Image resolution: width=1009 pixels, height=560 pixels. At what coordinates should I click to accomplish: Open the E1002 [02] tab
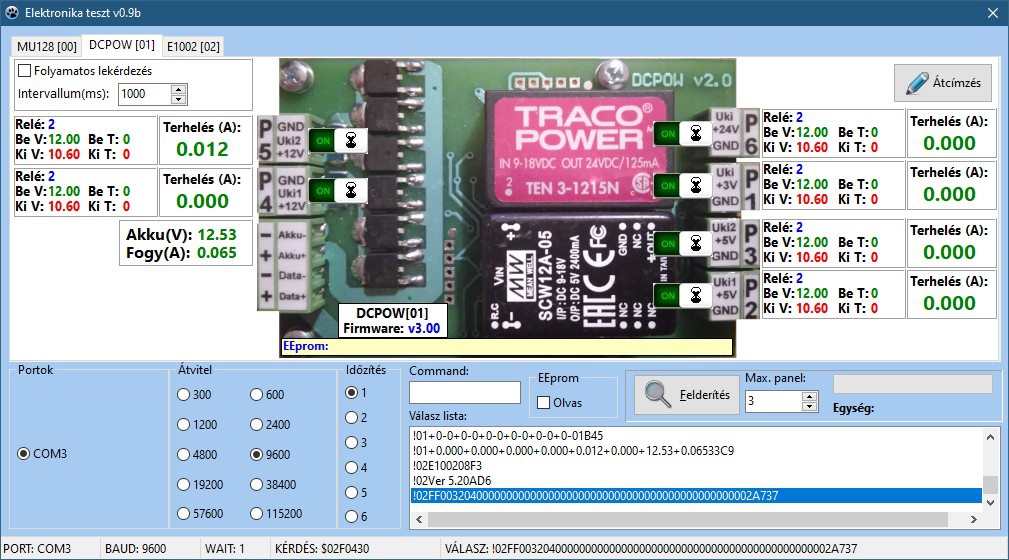tap(194, 46)
